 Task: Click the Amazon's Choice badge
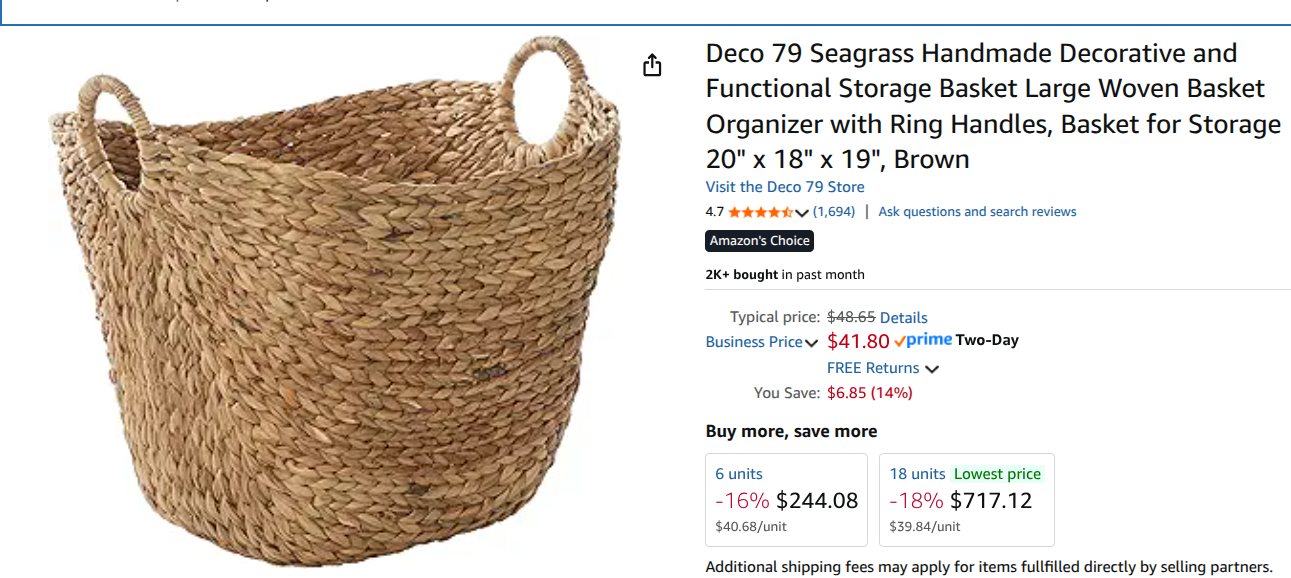point(759,241)
